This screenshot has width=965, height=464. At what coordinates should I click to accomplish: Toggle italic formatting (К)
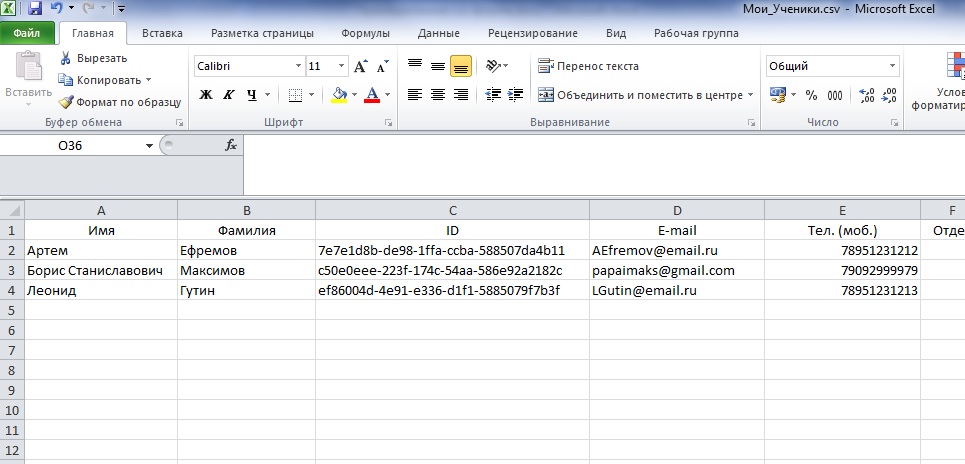(x=228, y=95)
